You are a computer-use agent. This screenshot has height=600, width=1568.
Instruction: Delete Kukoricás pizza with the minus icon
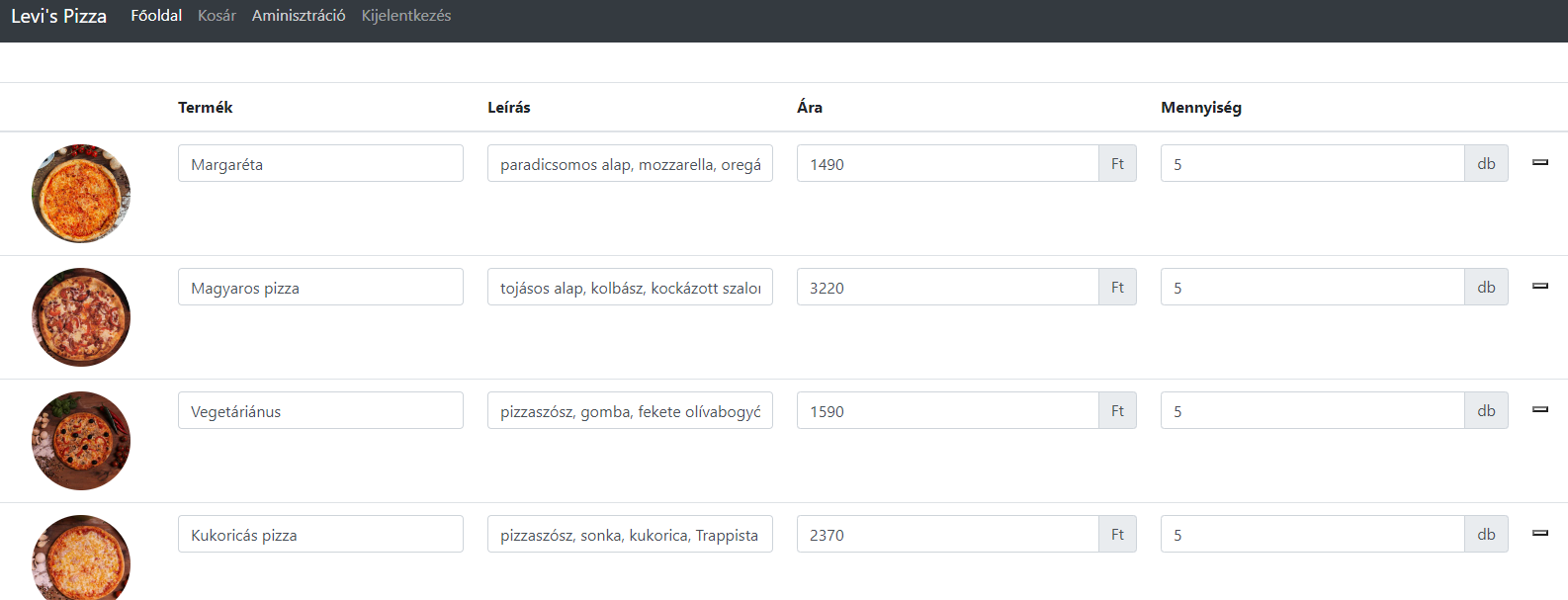[x=1539, y=532]
